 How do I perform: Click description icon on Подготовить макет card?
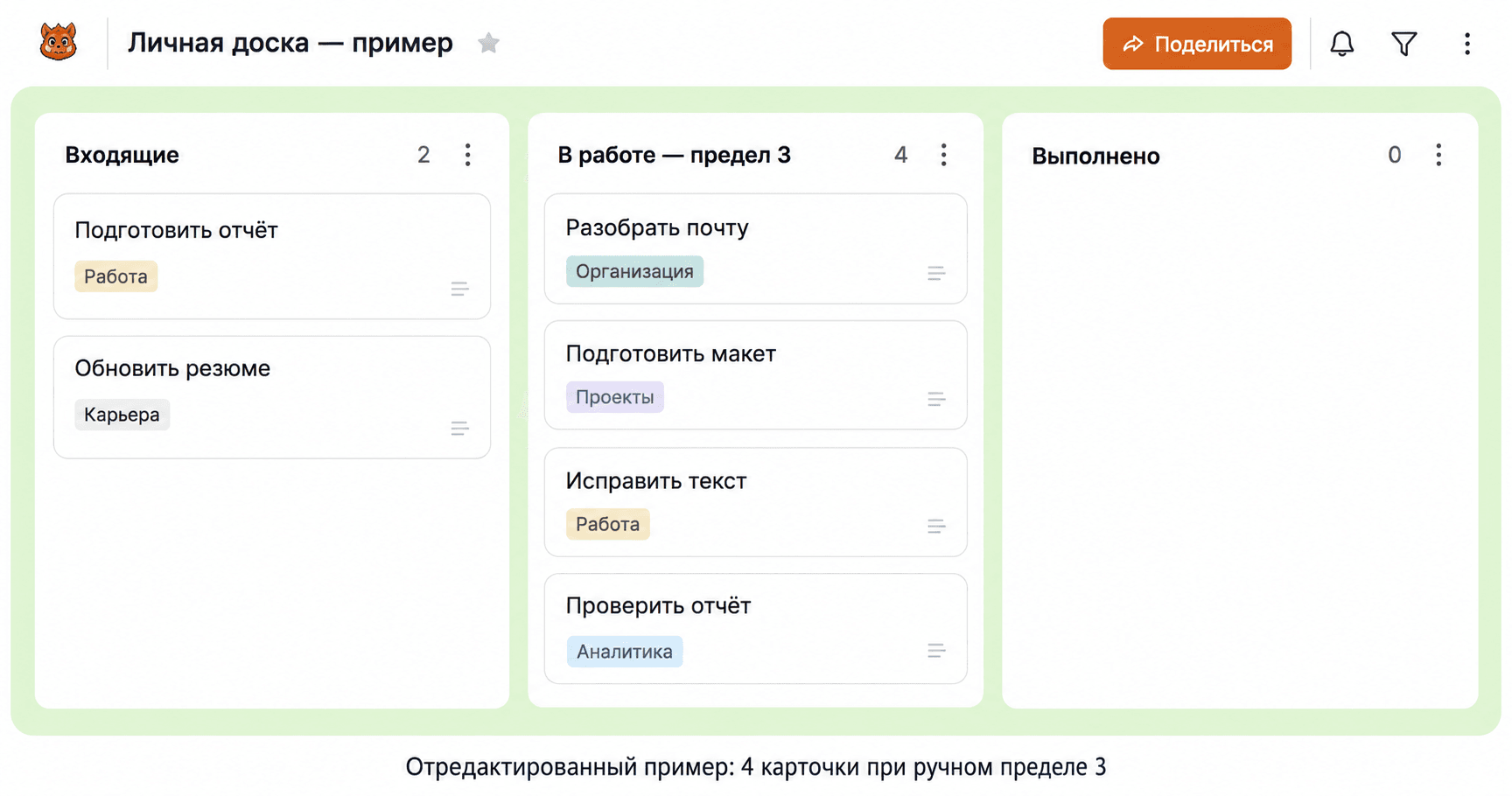pos(936,399)
